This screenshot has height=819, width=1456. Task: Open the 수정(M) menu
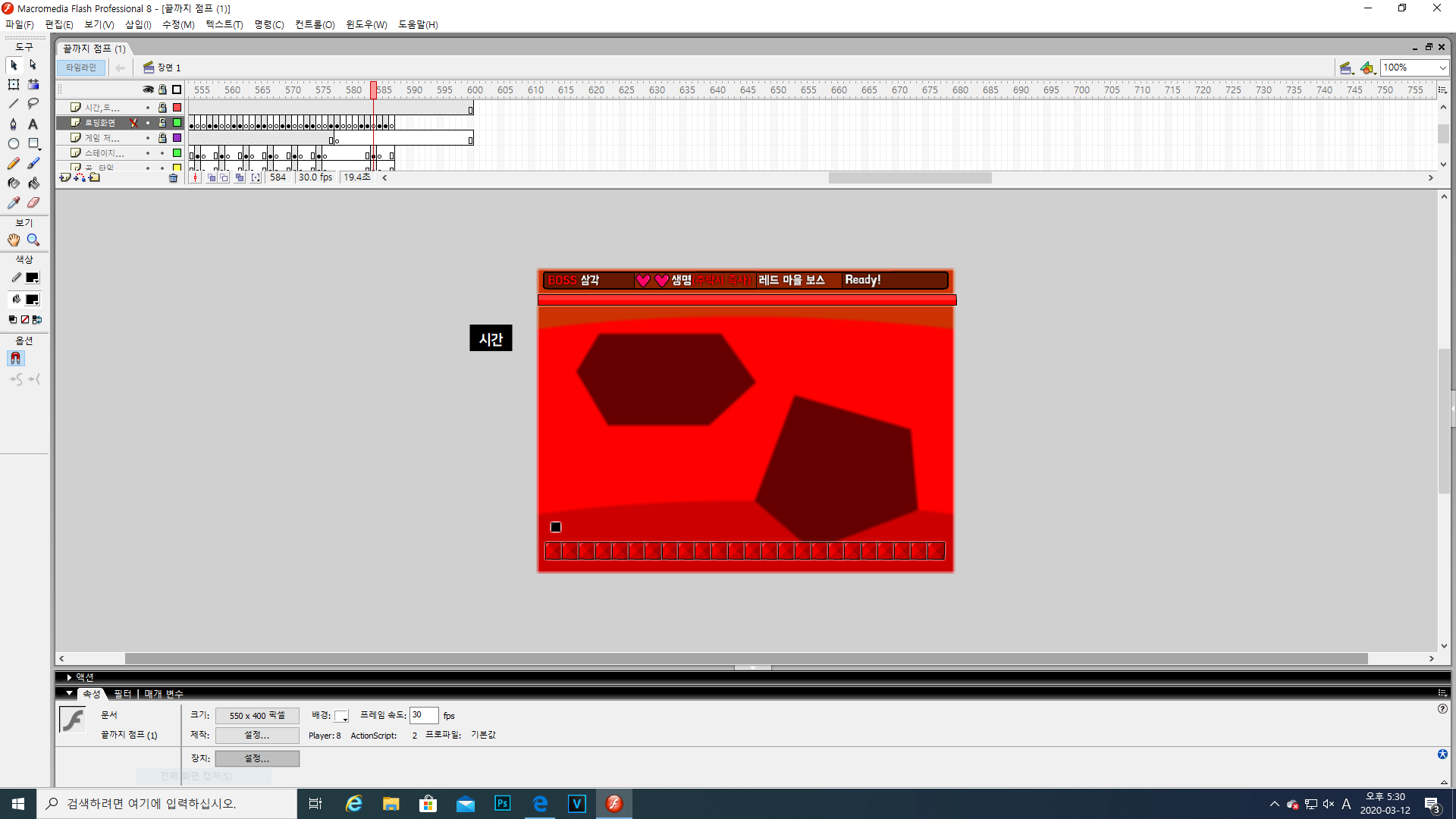[178, 24]
